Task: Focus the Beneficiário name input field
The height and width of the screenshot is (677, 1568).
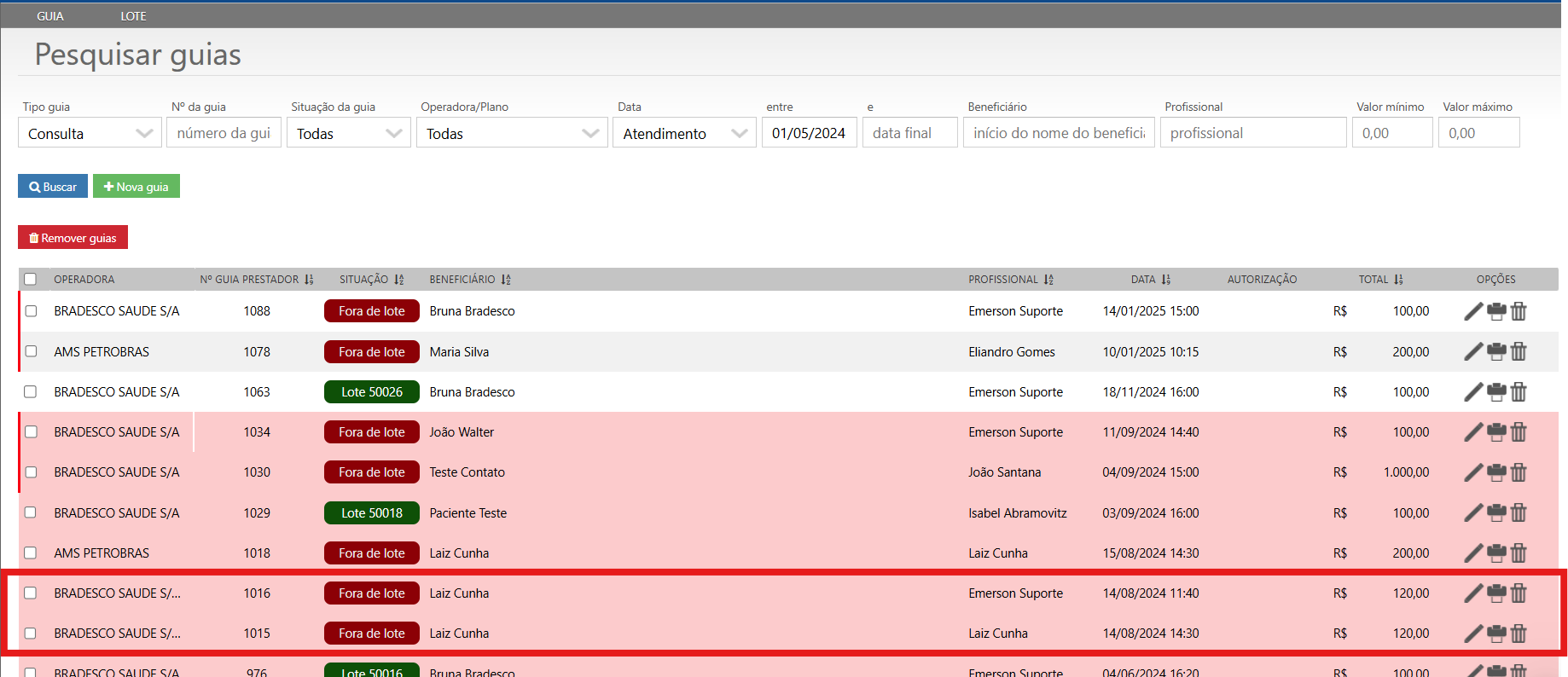Action: 1059,133
